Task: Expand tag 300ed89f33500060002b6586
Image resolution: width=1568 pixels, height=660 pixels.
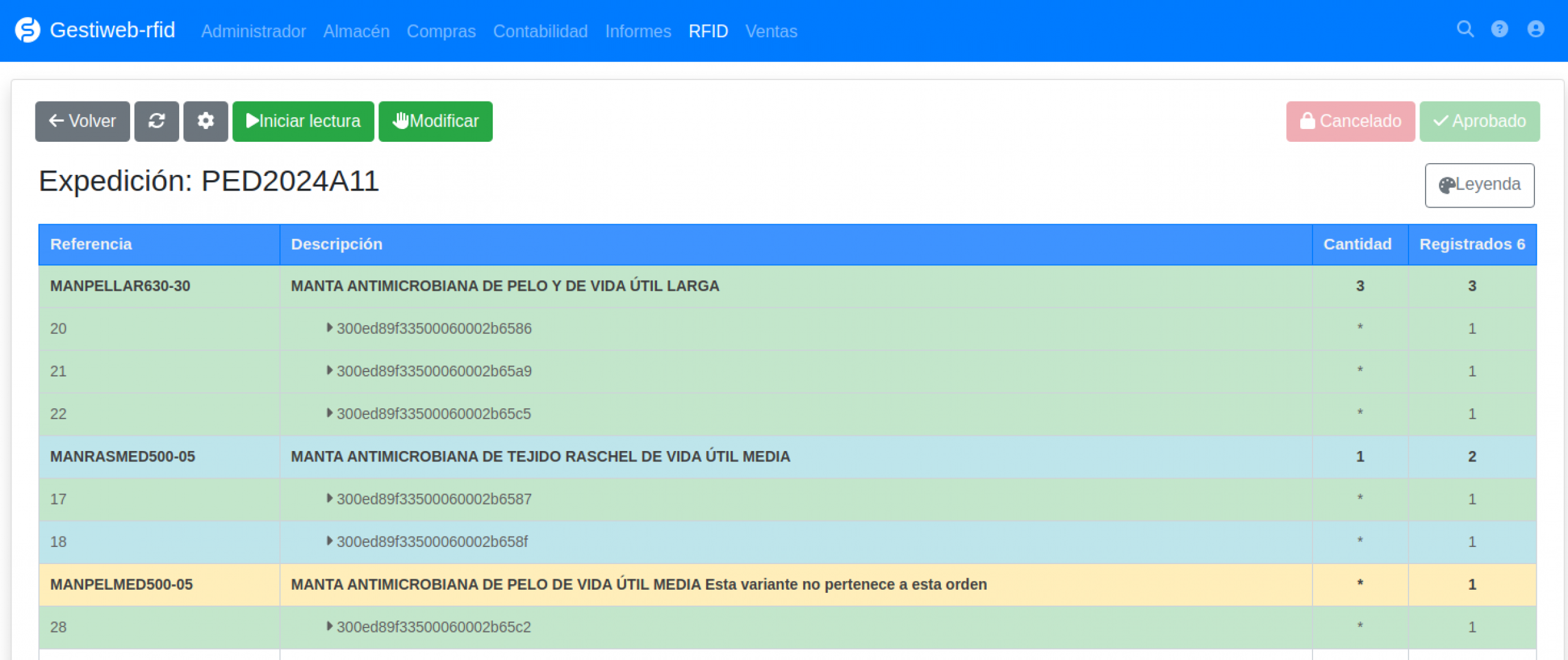Action: pyautogui.click(x=329, y=328)
